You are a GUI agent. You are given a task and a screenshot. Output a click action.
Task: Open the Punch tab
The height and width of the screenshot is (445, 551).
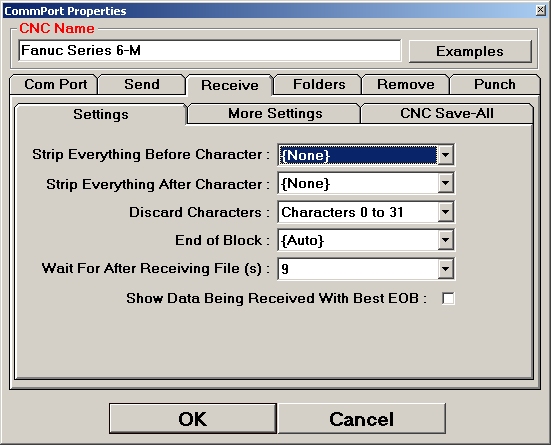coord(495,85)
